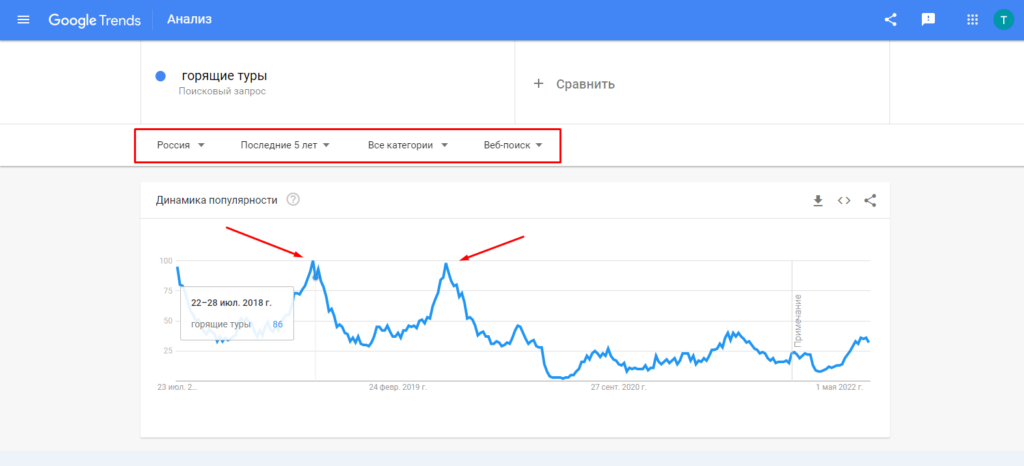The width and height of the screenshot is (1024, 466).
Task: Click the Сравнить add comparison button
Action: point(574,84)
